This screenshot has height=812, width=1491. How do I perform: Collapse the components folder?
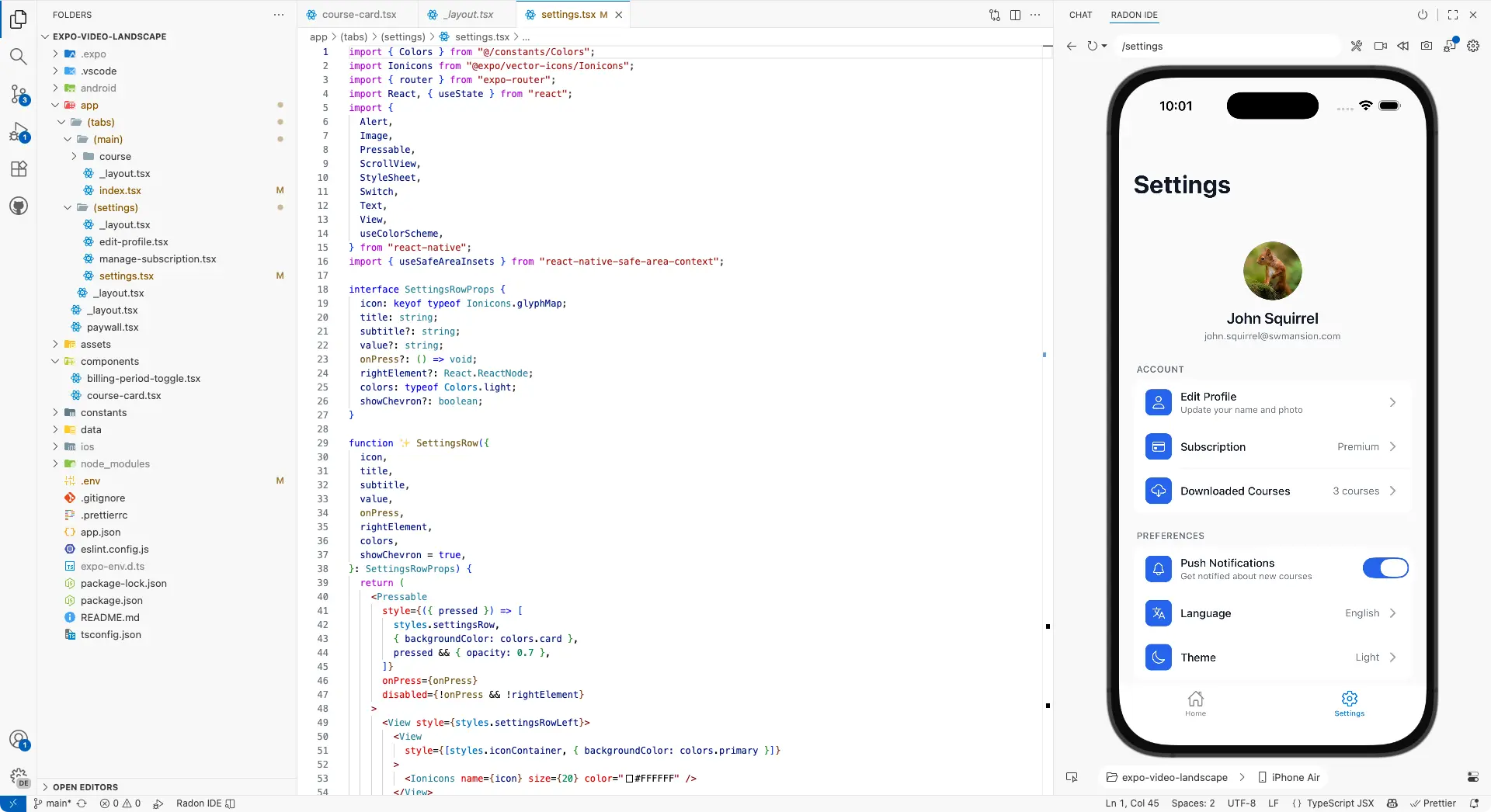click(55, 362)
